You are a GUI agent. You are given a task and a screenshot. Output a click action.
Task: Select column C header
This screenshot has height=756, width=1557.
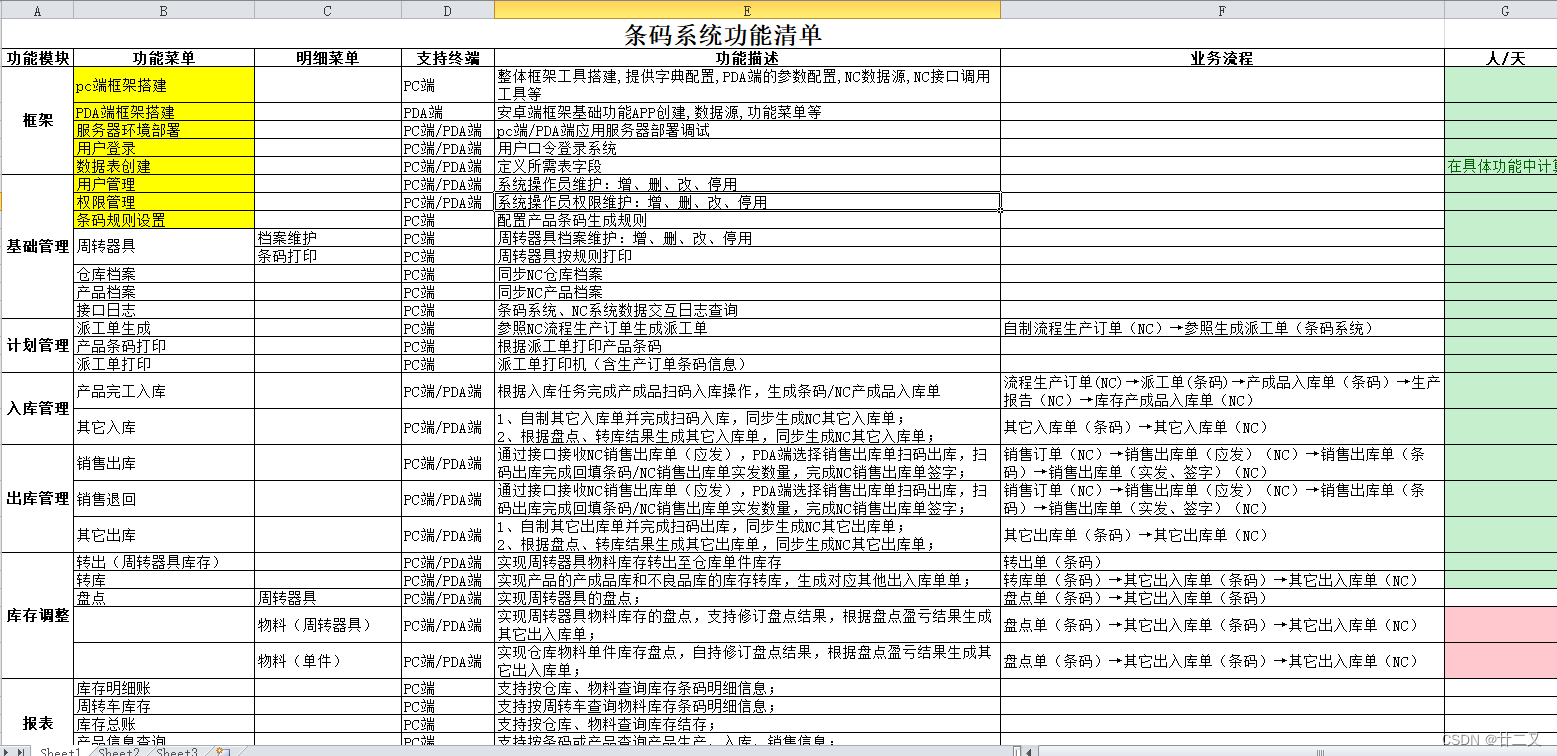pos(328,10)
